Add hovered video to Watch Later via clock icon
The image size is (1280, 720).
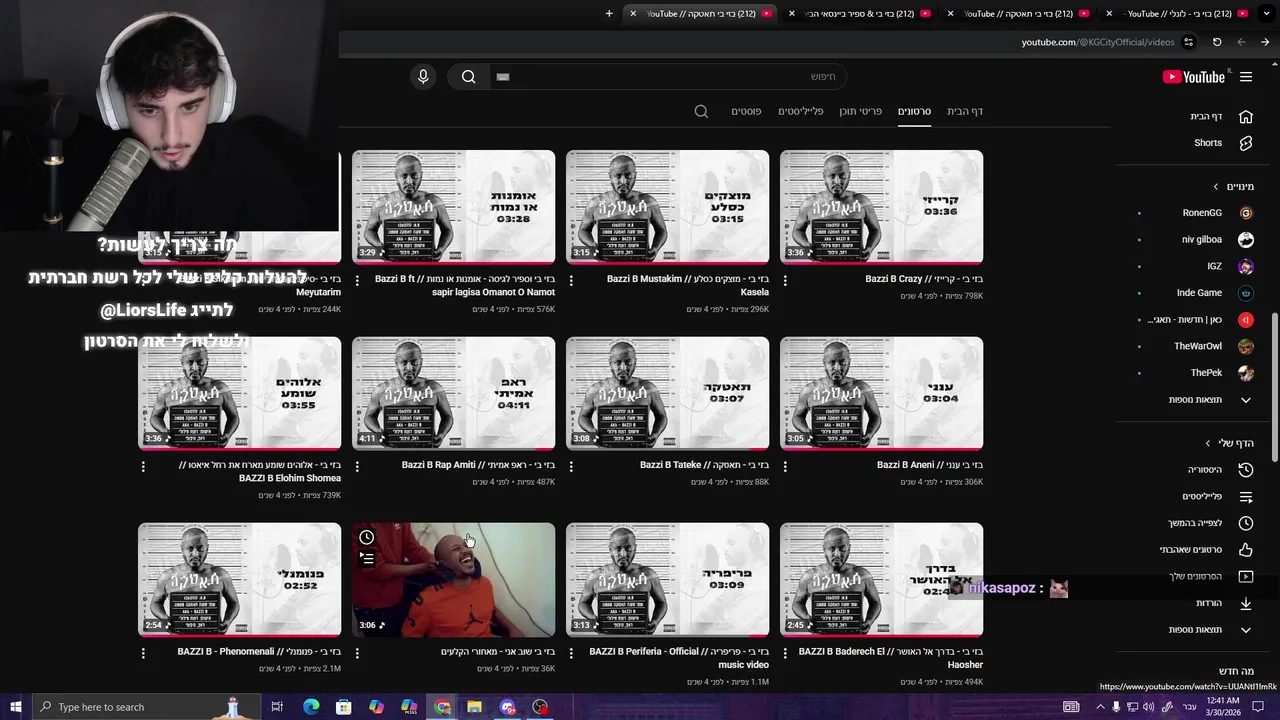tap(367, 538)
